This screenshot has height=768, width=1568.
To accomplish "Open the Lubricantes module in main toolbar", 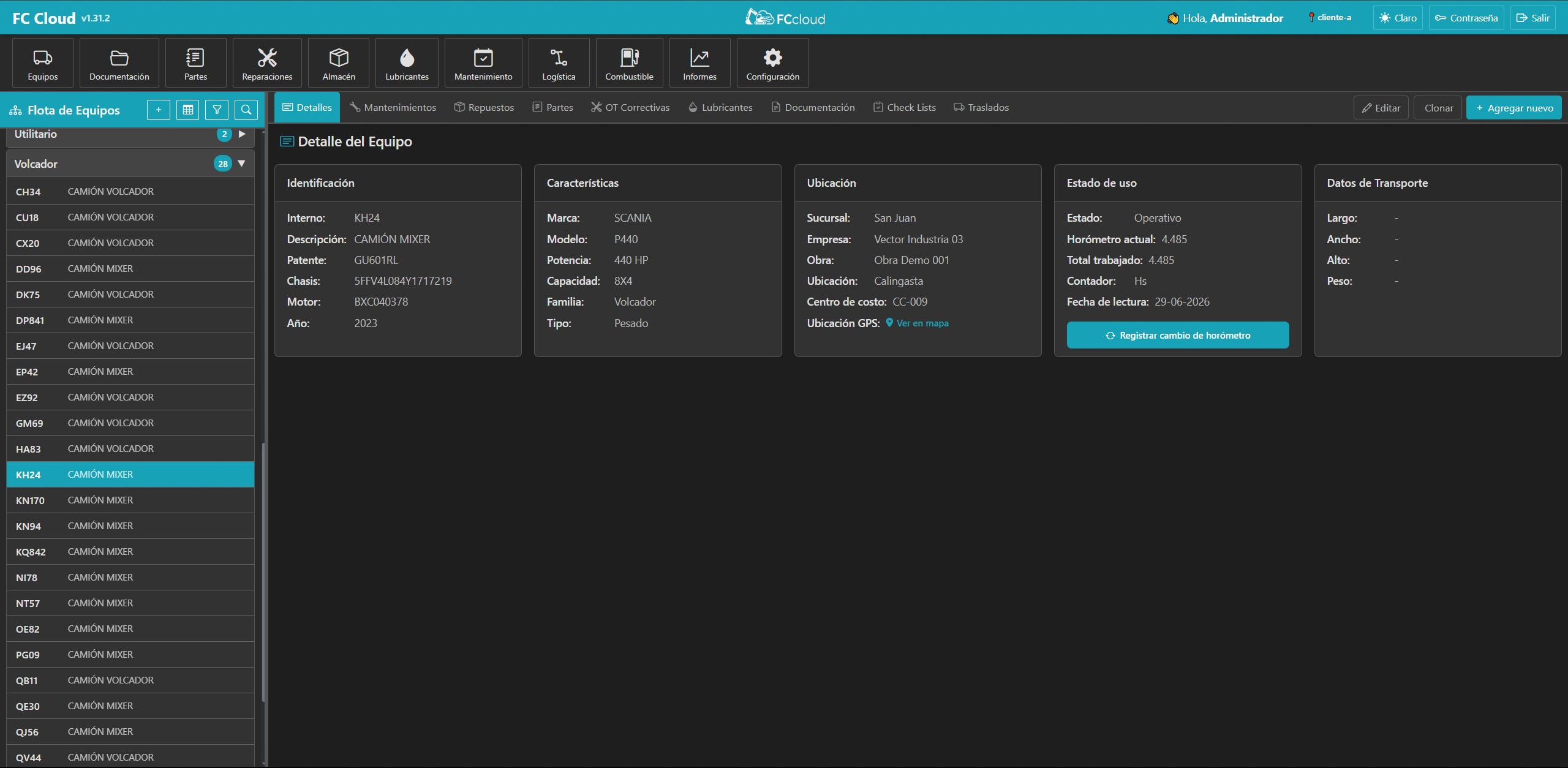I will pos(407,64).
